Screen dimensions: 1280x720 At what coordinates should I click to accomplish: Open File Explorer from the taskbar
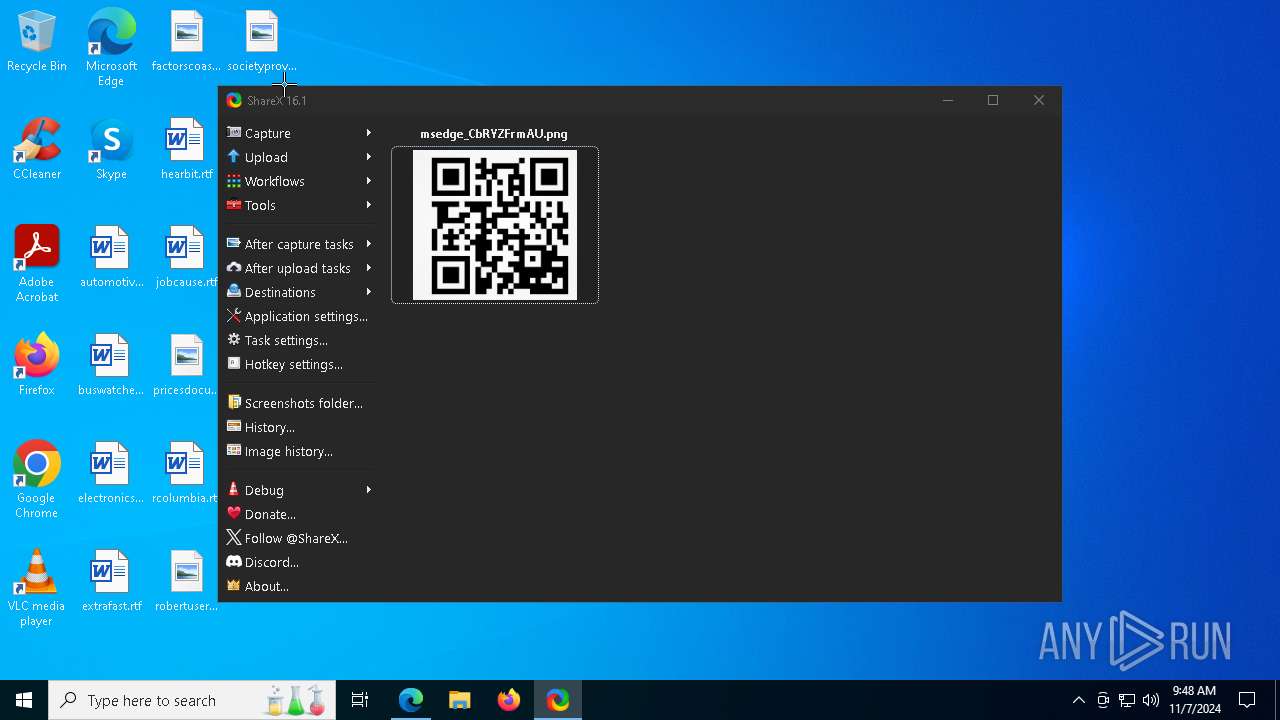[x=460, y=700]
